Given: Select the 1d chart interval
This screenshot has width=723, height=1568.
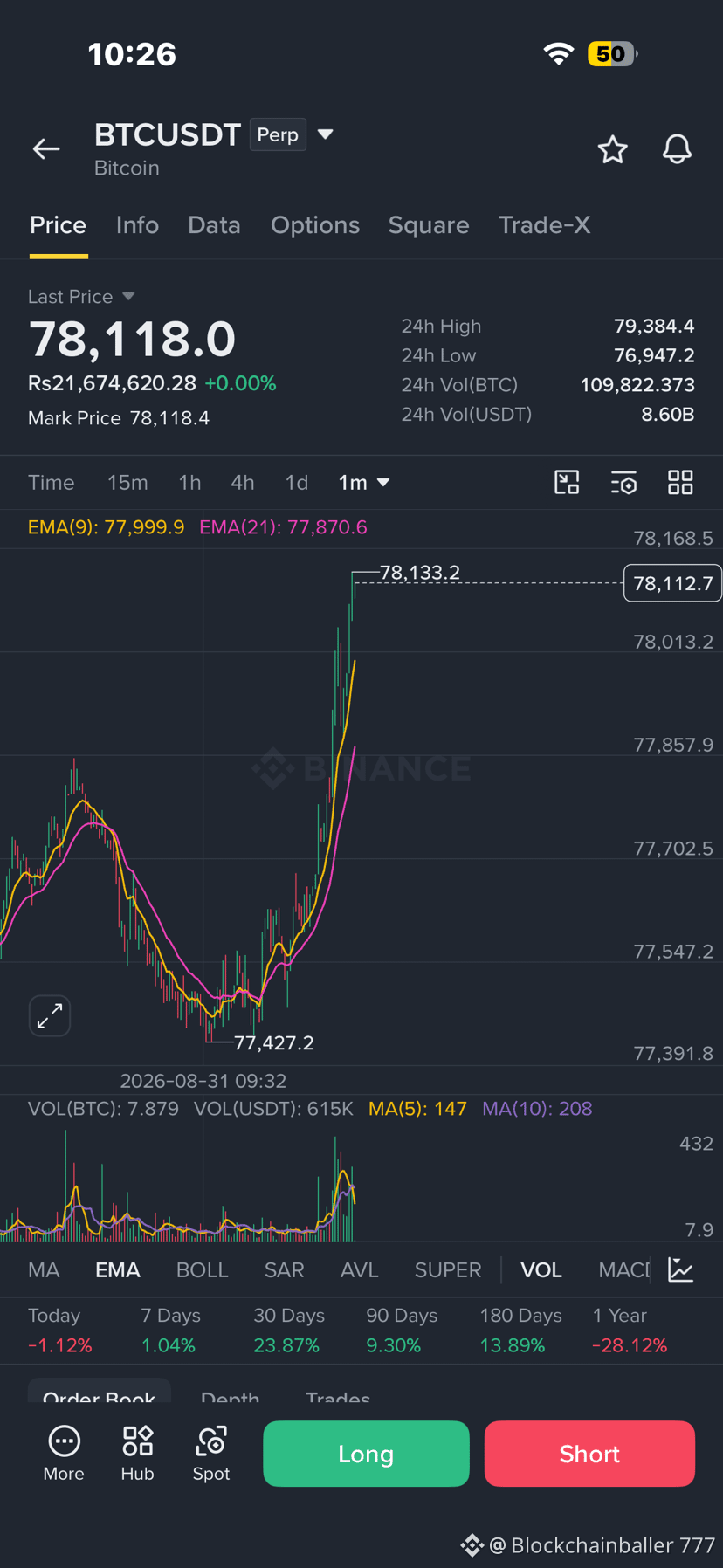Looking at the screenshot, I should tap(297, 483).
